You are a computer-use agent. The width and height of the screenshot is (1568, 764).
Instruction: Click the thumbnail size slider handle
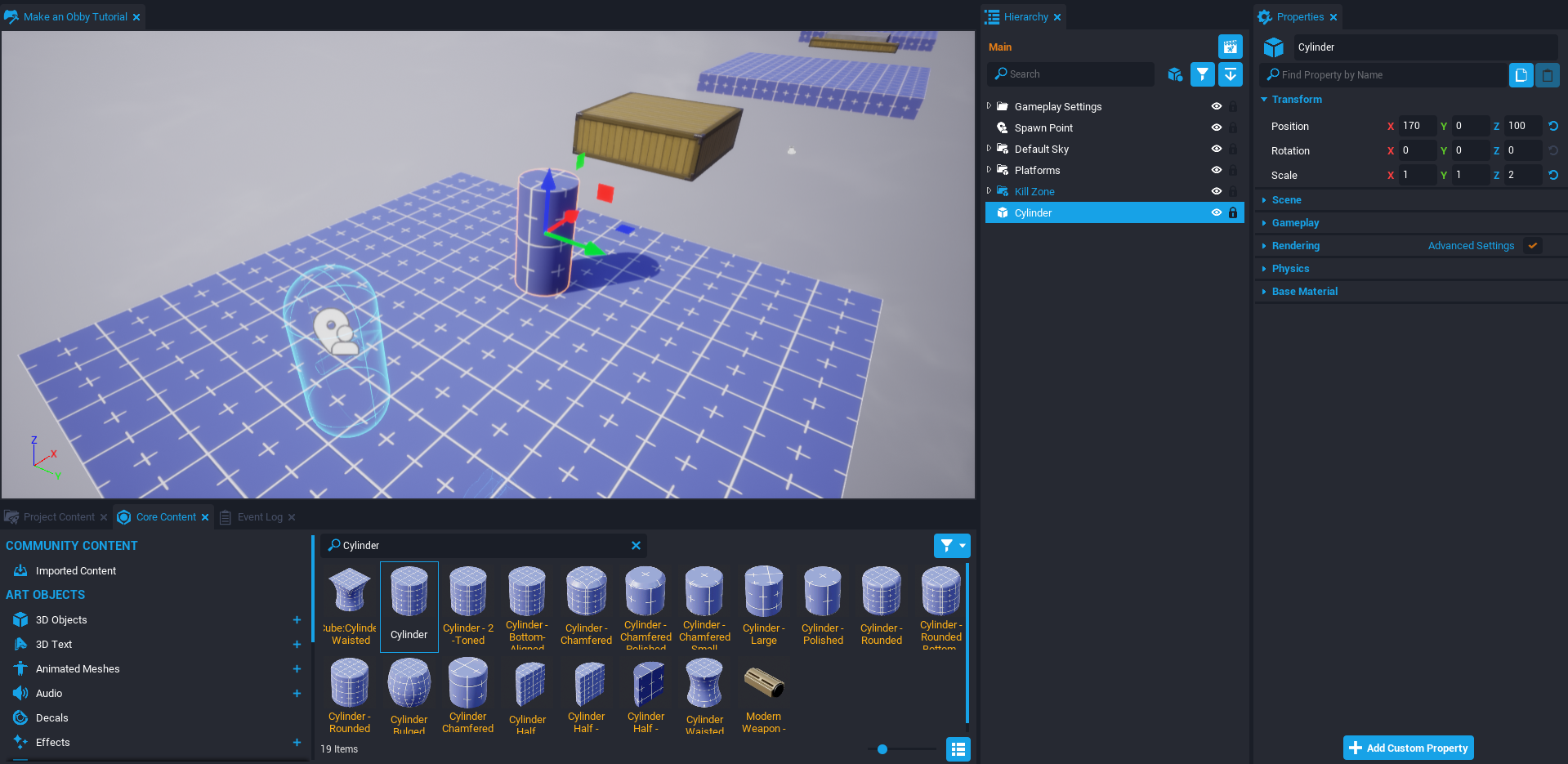[x=882, y=748]
